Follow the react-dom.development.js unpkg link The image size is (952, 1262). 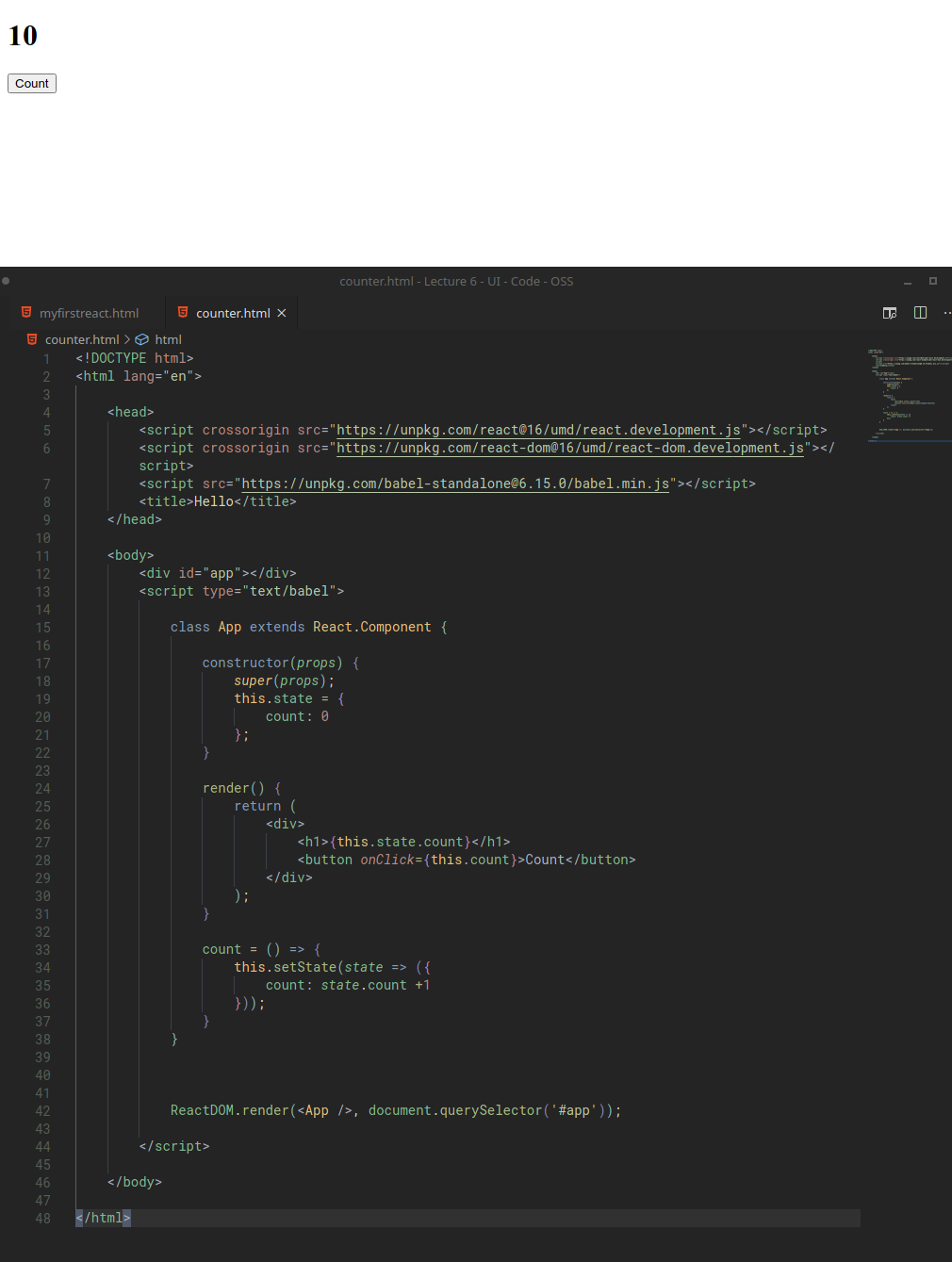click(x=570, y=448)
